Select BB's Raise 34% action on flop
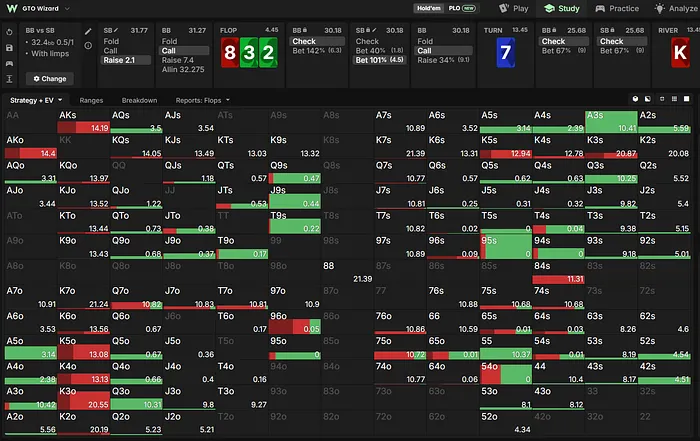Viewport: 700px width, 441px height. [x=443, y=60]
